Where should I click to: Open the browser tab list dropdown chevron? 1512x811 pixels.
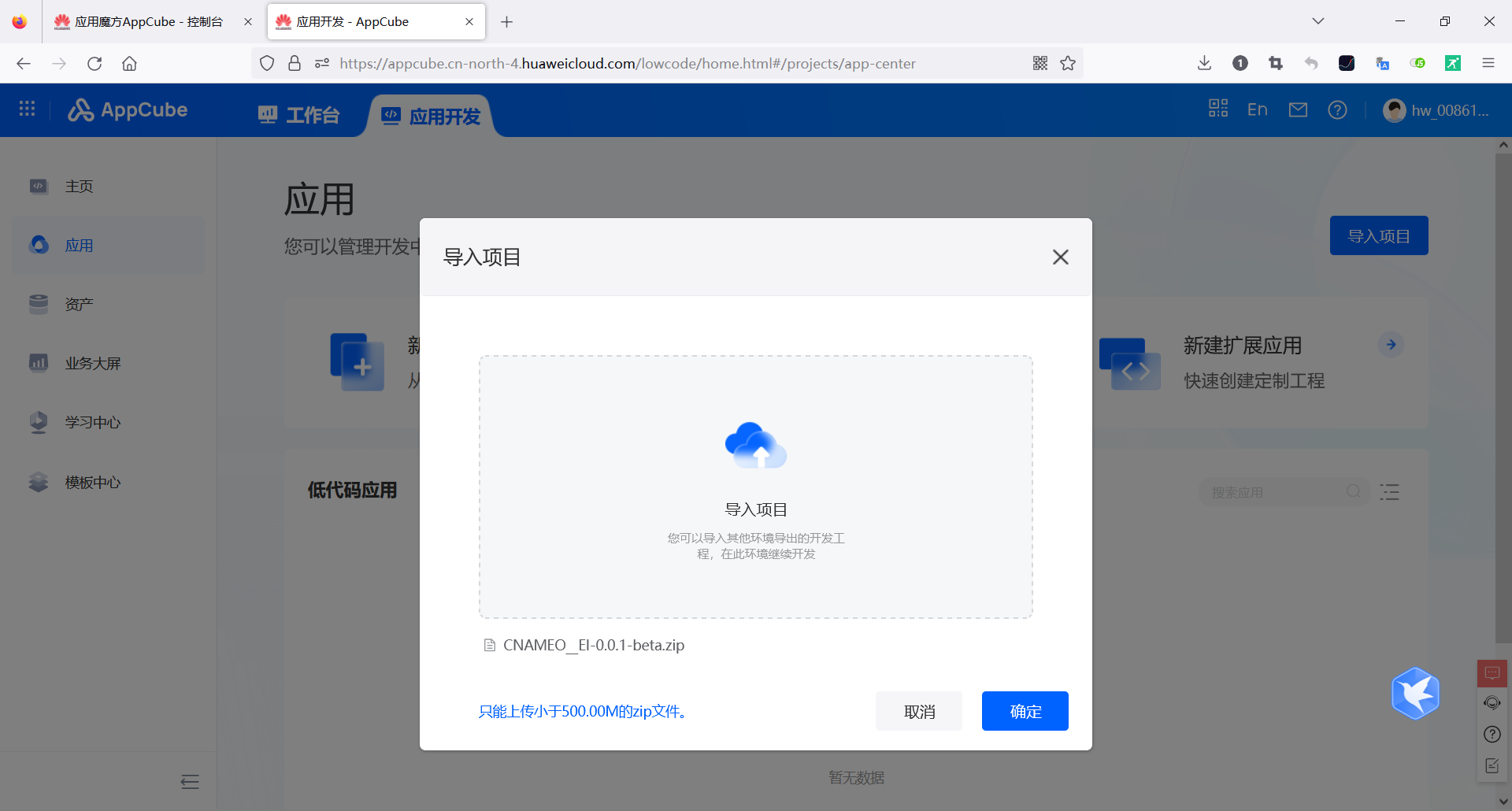1318,21
